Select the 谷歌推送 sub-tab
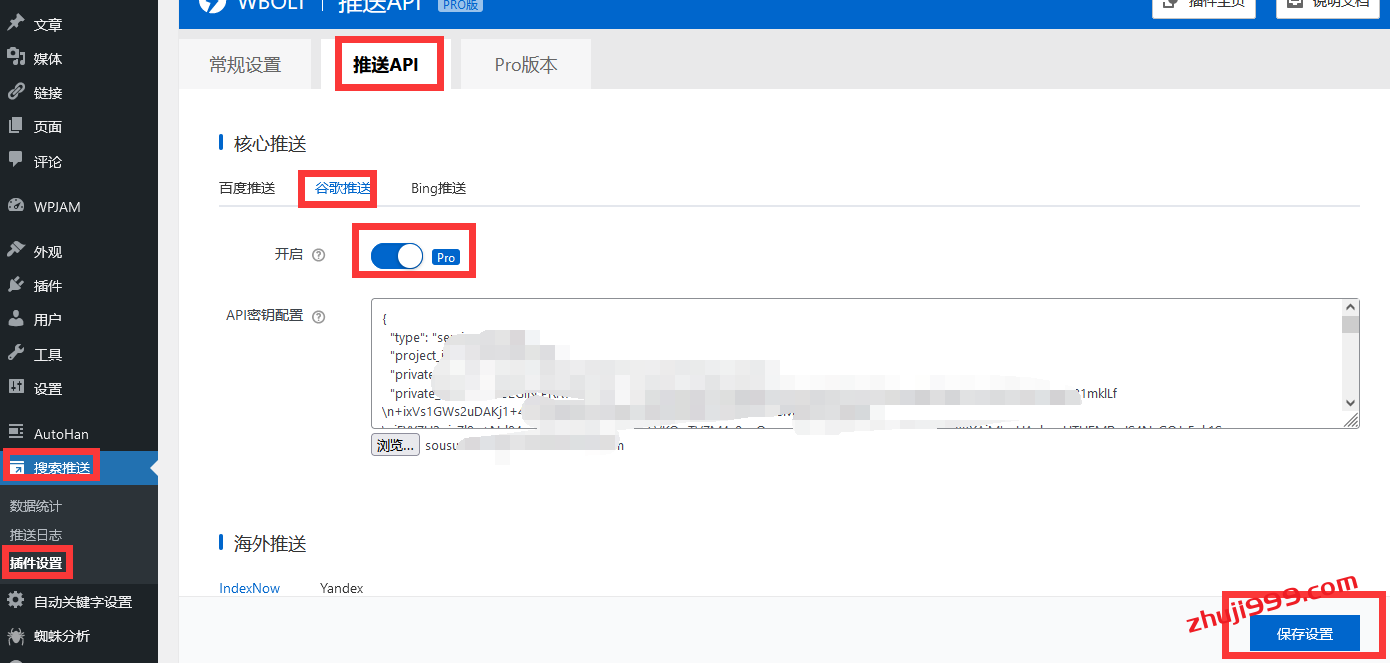The image size is (1390, 663). (x=343, y=188)
